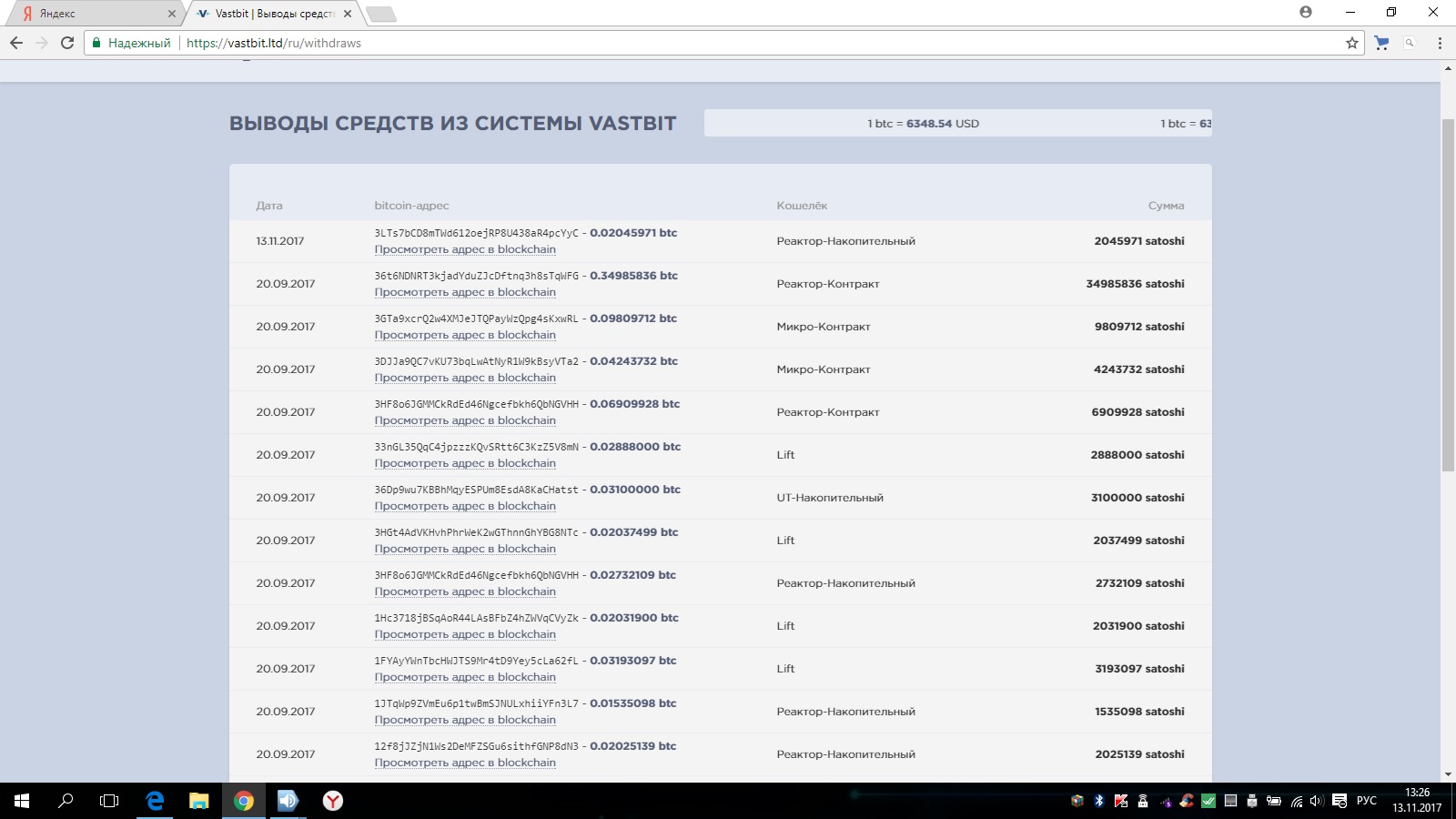1456x819 pixels.
Task: Open the Wi-Fi network tray icon
Action: [1297, 801]
